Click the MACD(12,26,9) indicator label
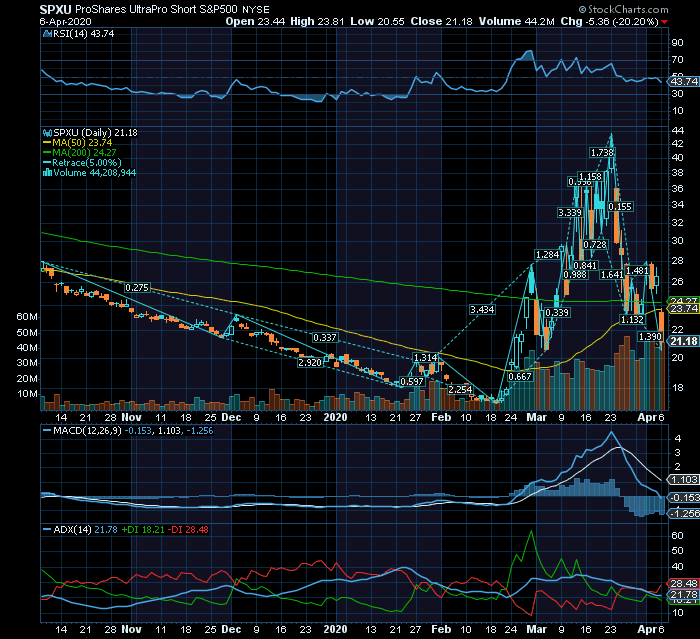The image size is (700, 639). click(x=87, y=431)
